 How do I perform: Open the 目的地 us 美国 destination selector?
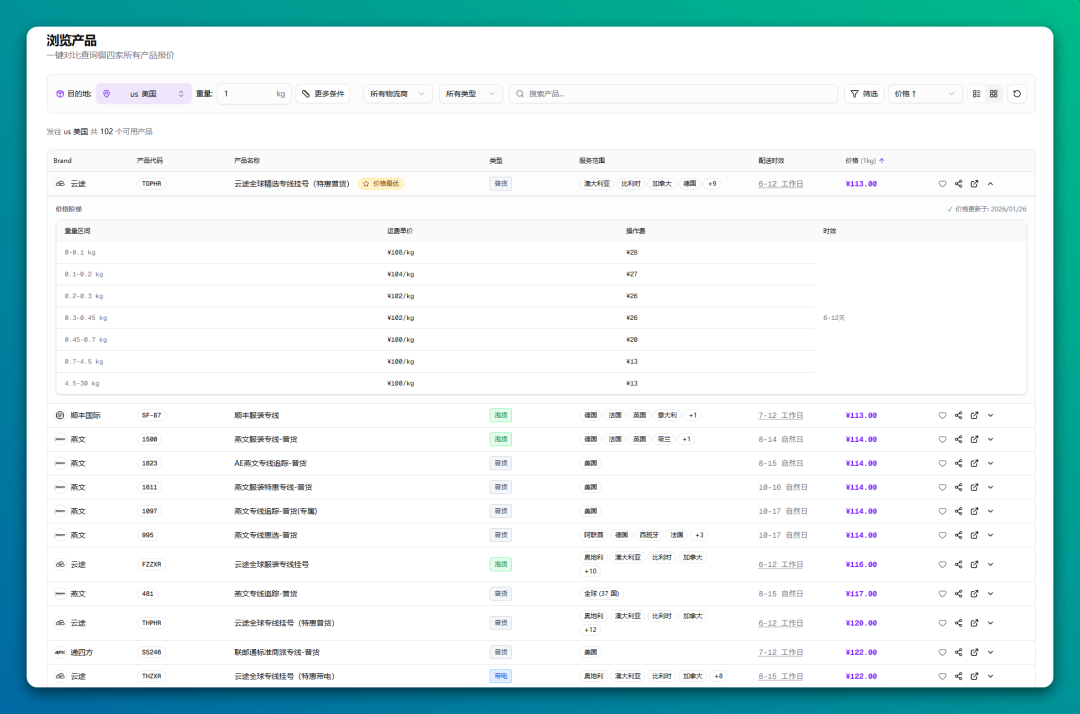(x=143, y=94)
